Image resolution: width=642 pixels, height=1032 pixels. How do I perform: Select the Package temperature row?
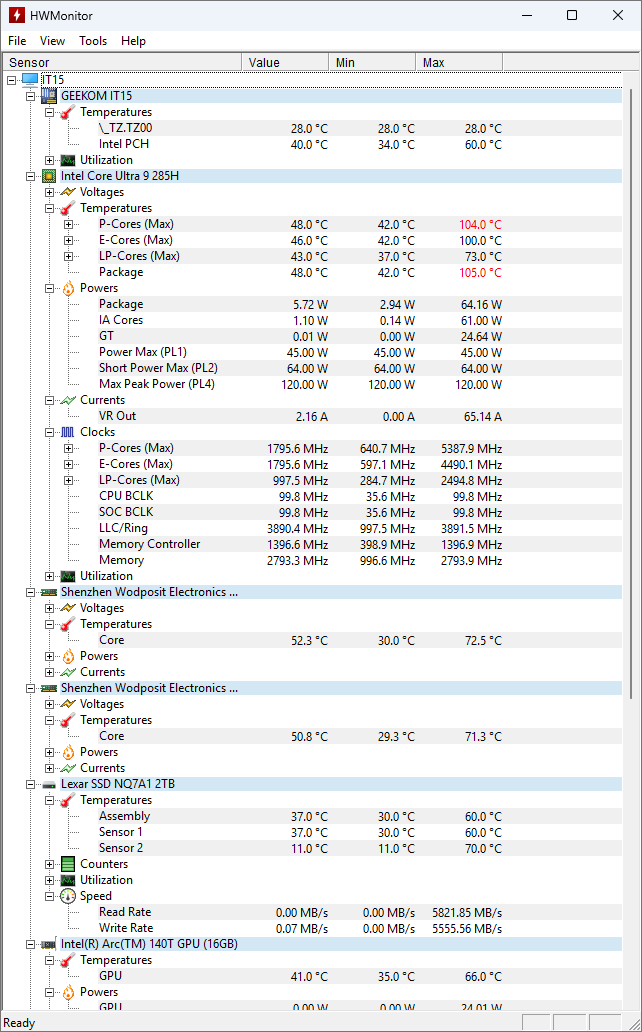121,272
